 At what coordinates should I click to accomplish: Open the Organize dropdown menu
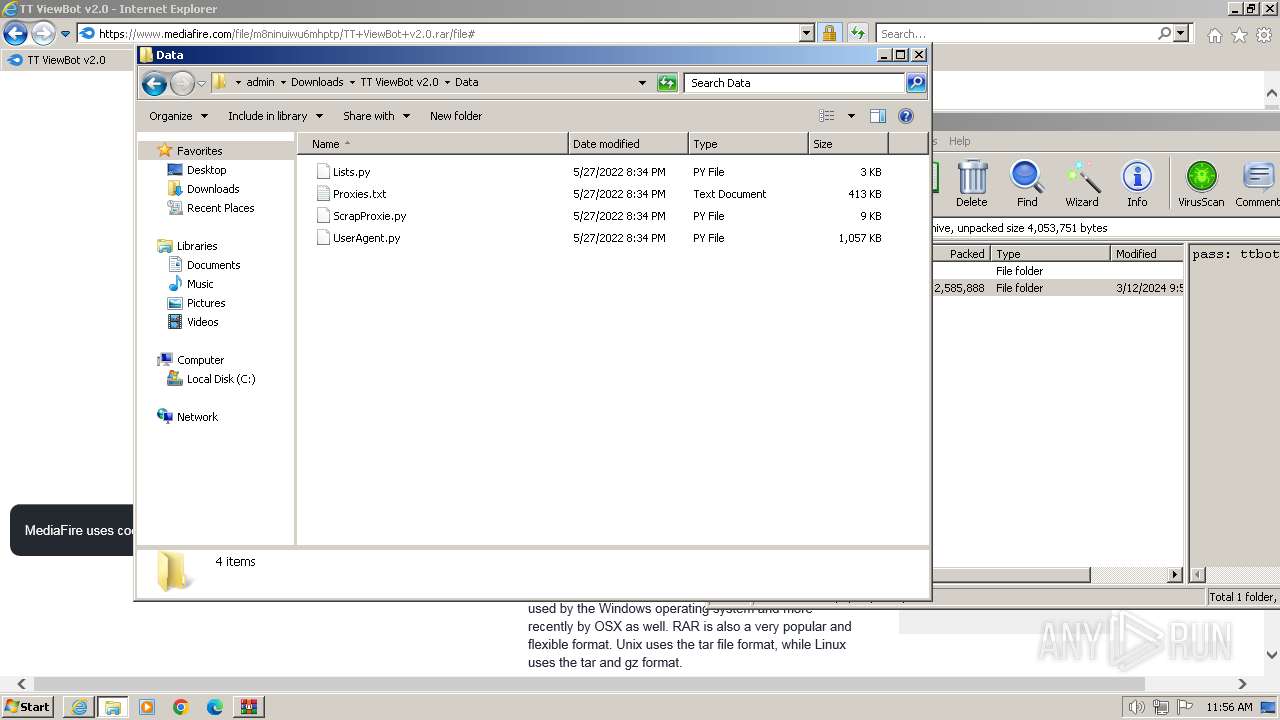179,116
